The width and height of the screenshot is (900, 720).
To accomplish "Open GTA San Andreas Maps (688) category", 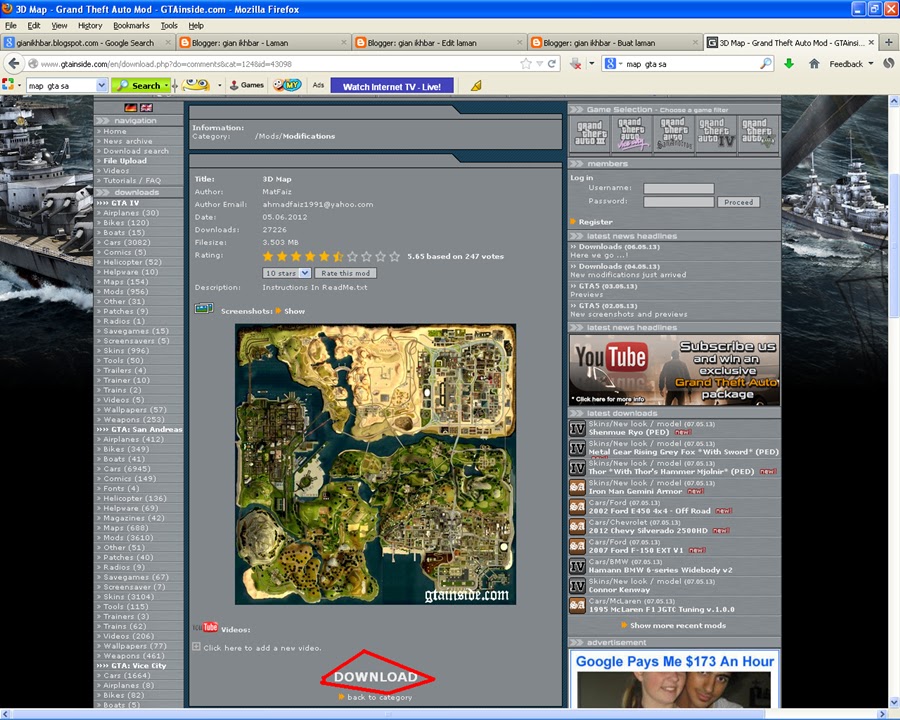I will coord(125,528).
